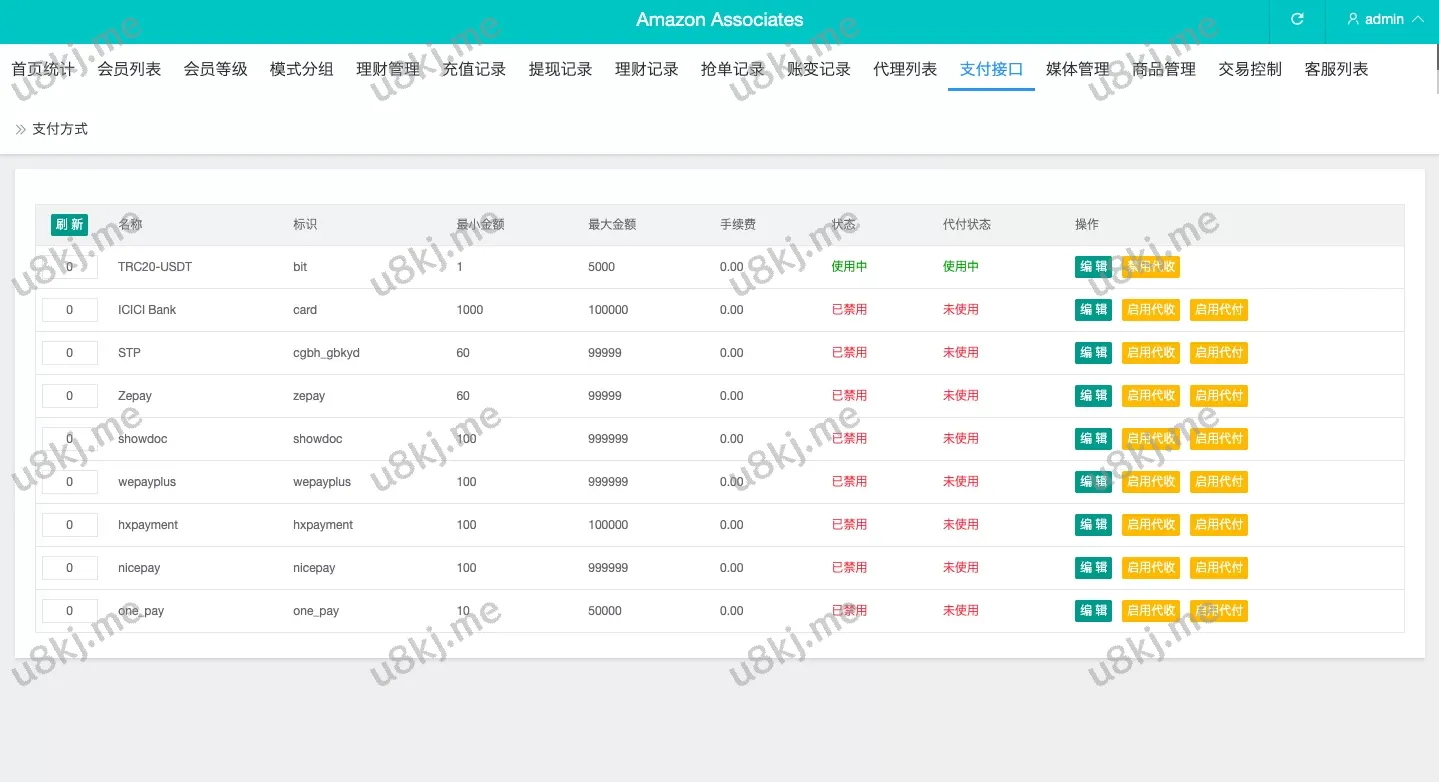The width and height of the screenshot is (1439, 782).
Task: Enable 代收 for hxpayment
Action: 1151,525
